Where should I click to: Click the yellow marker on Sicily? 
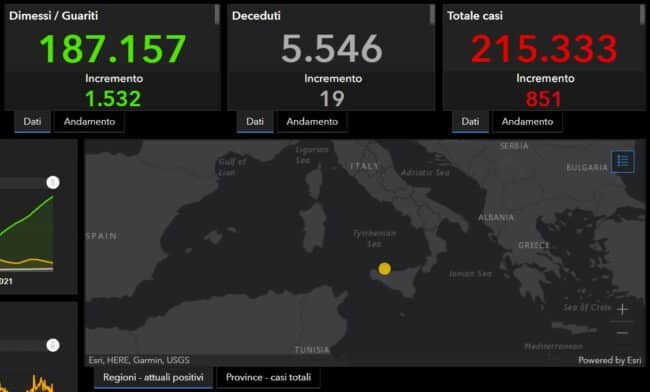pyautogui.click(x=385, y=269)
